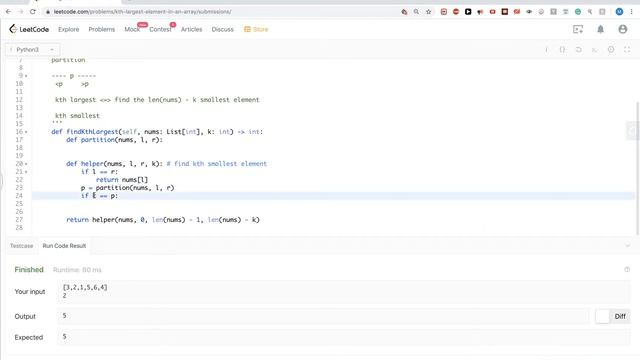This screenshot has height=360, width=640.
Task: Reset code to default with undo icon
Action: coord(578,50)
